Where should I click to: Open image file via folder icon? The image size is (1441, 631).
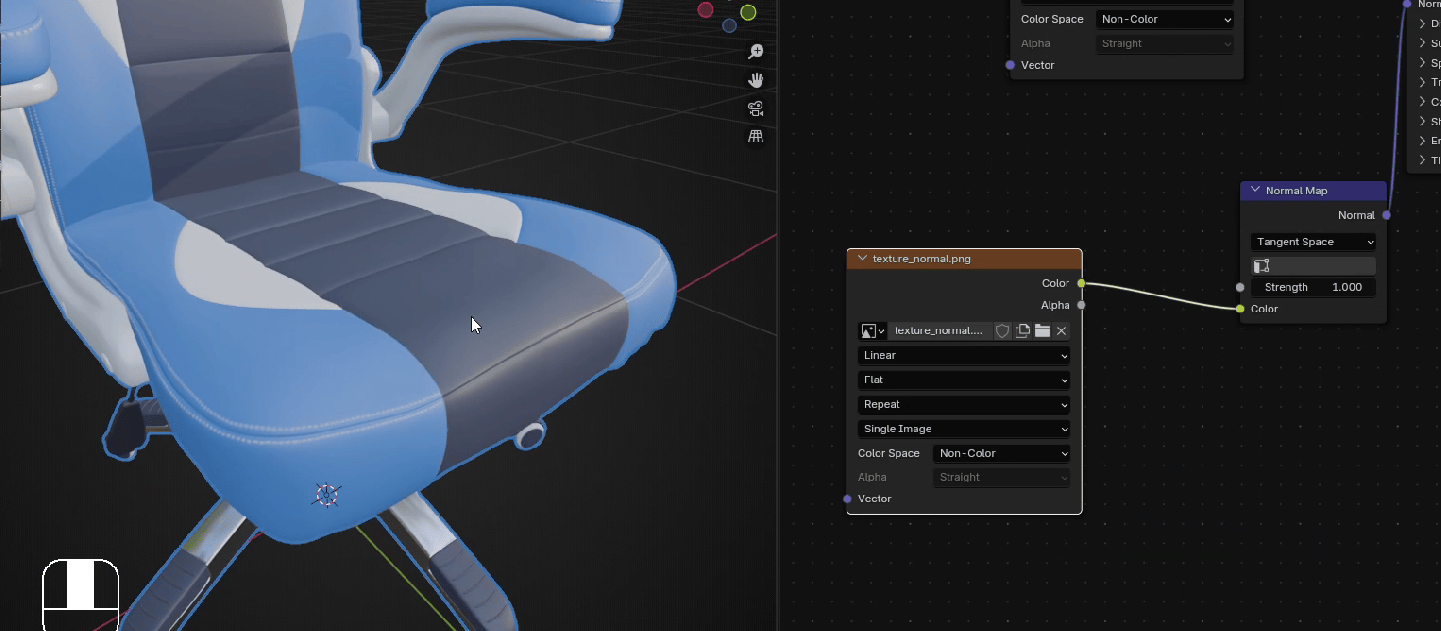point(1042,331)
